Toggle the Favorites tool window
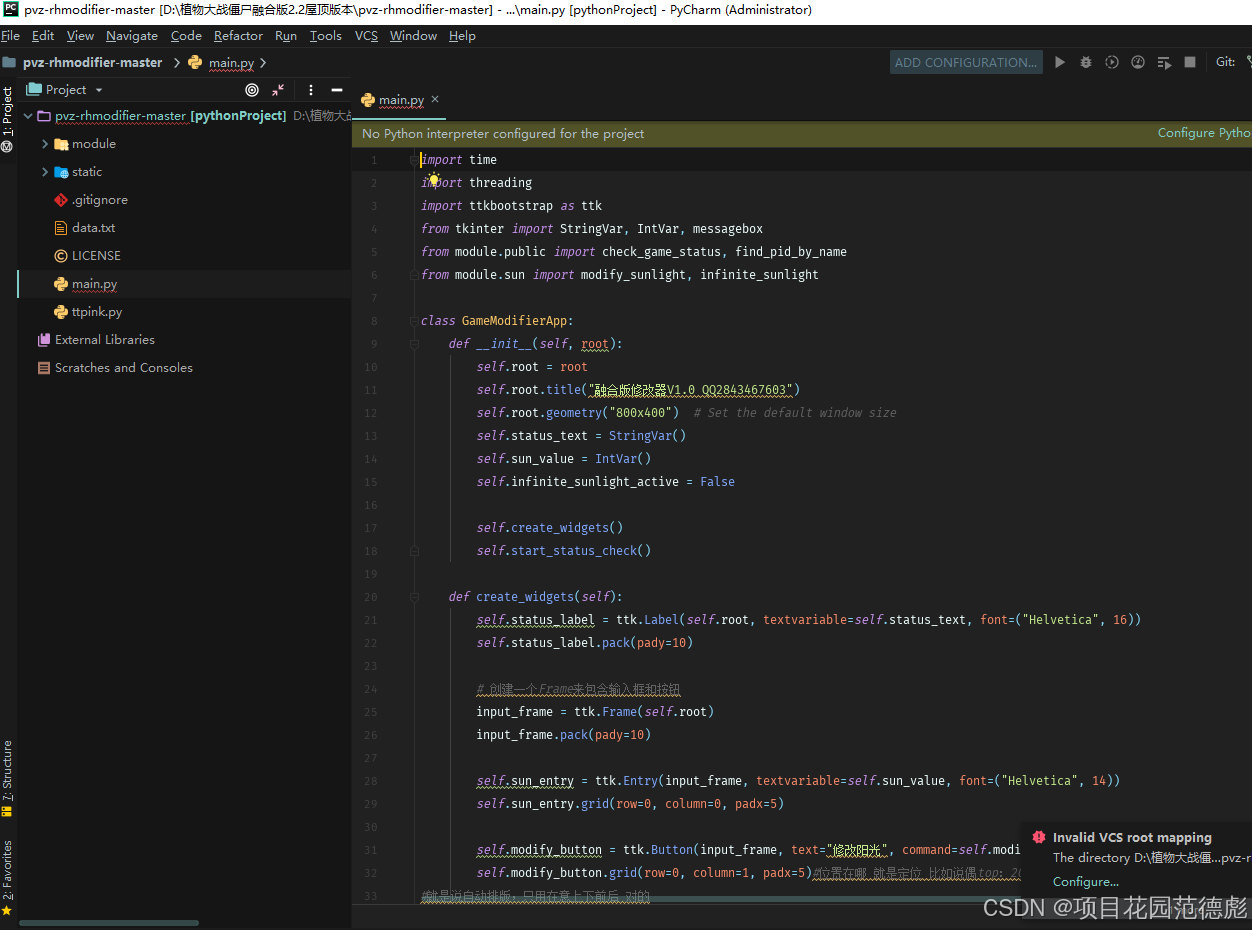1252x930 pixels. 8,862
